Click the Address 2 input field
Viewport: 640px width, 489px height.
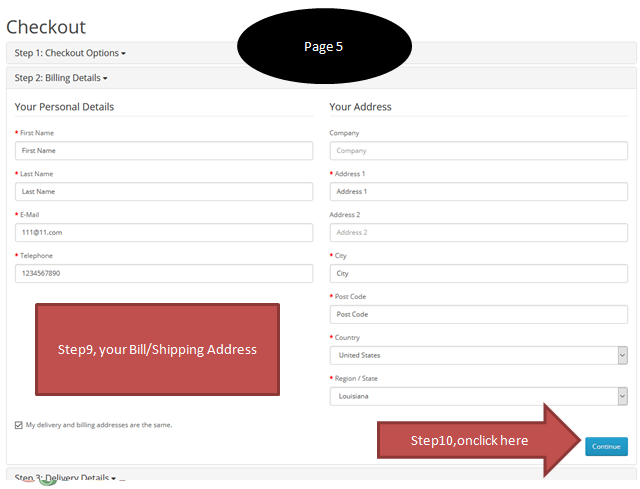[478, 232]
